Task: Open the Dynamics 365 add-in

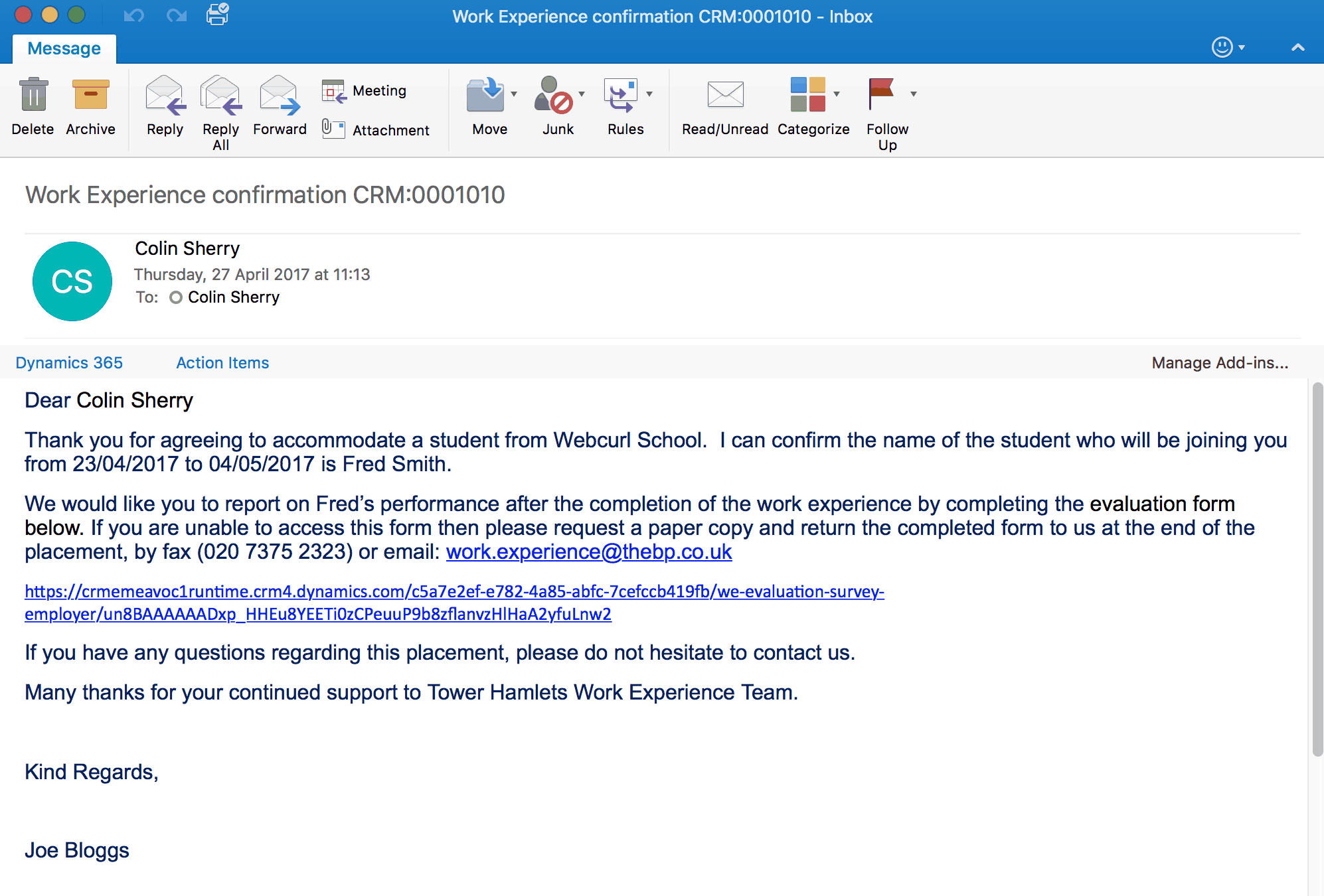Action: coord(69,362)
